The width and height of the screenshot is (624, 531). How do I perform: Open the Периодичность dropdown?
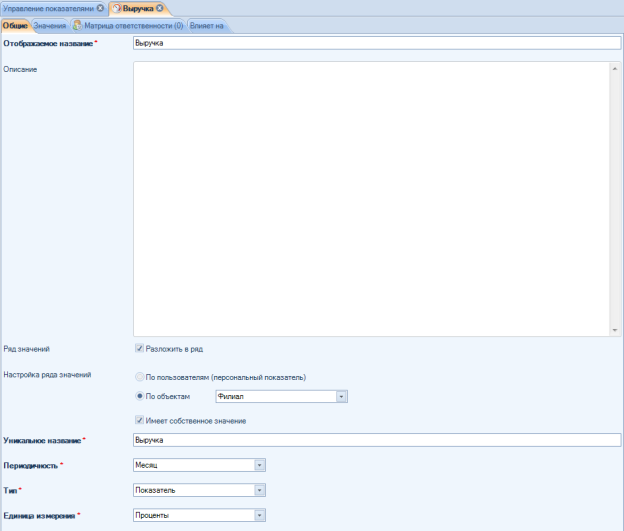[x=260, y=464]
